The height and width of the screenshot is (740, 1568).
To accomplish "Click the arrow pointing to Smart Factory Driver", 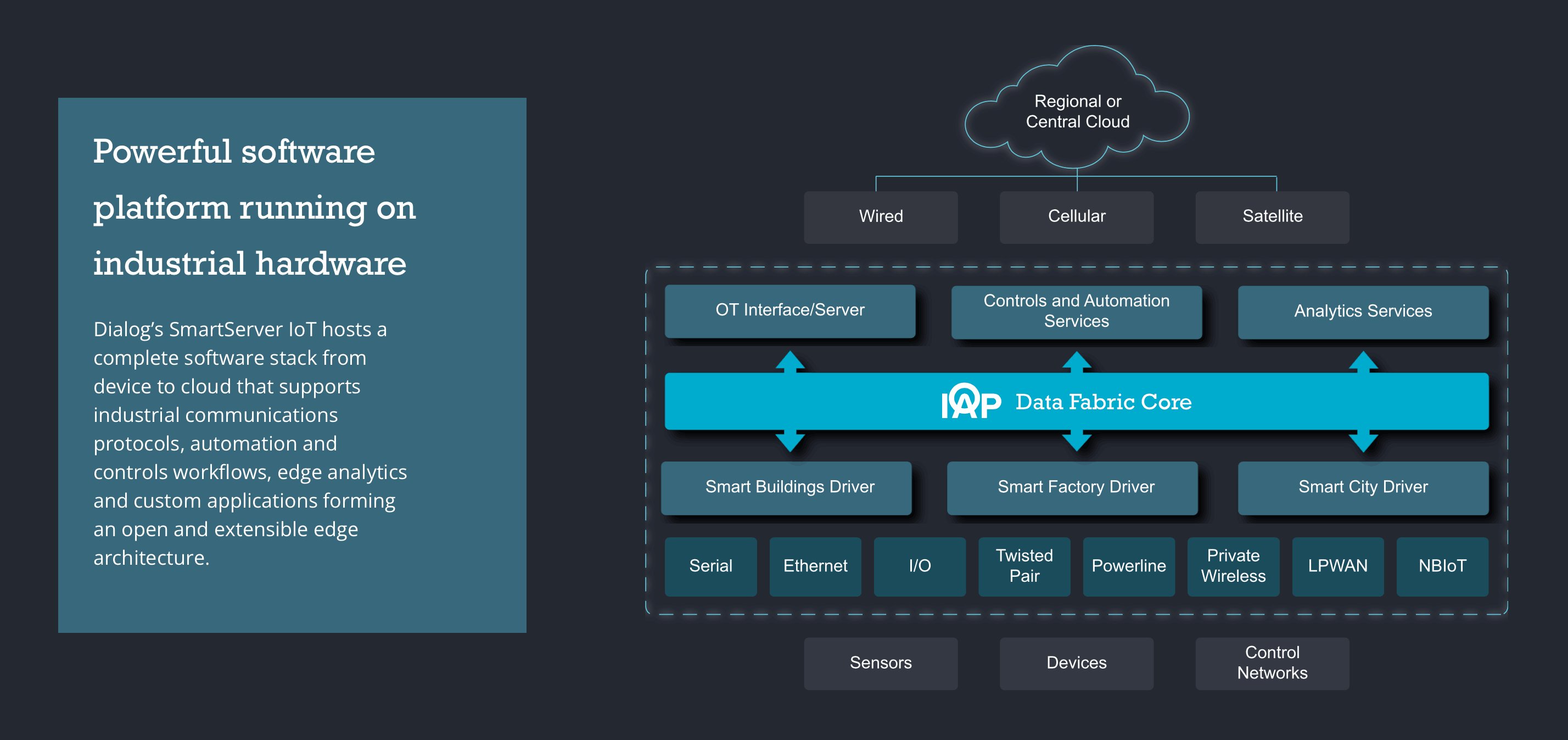I will [x=1076, y=441].
